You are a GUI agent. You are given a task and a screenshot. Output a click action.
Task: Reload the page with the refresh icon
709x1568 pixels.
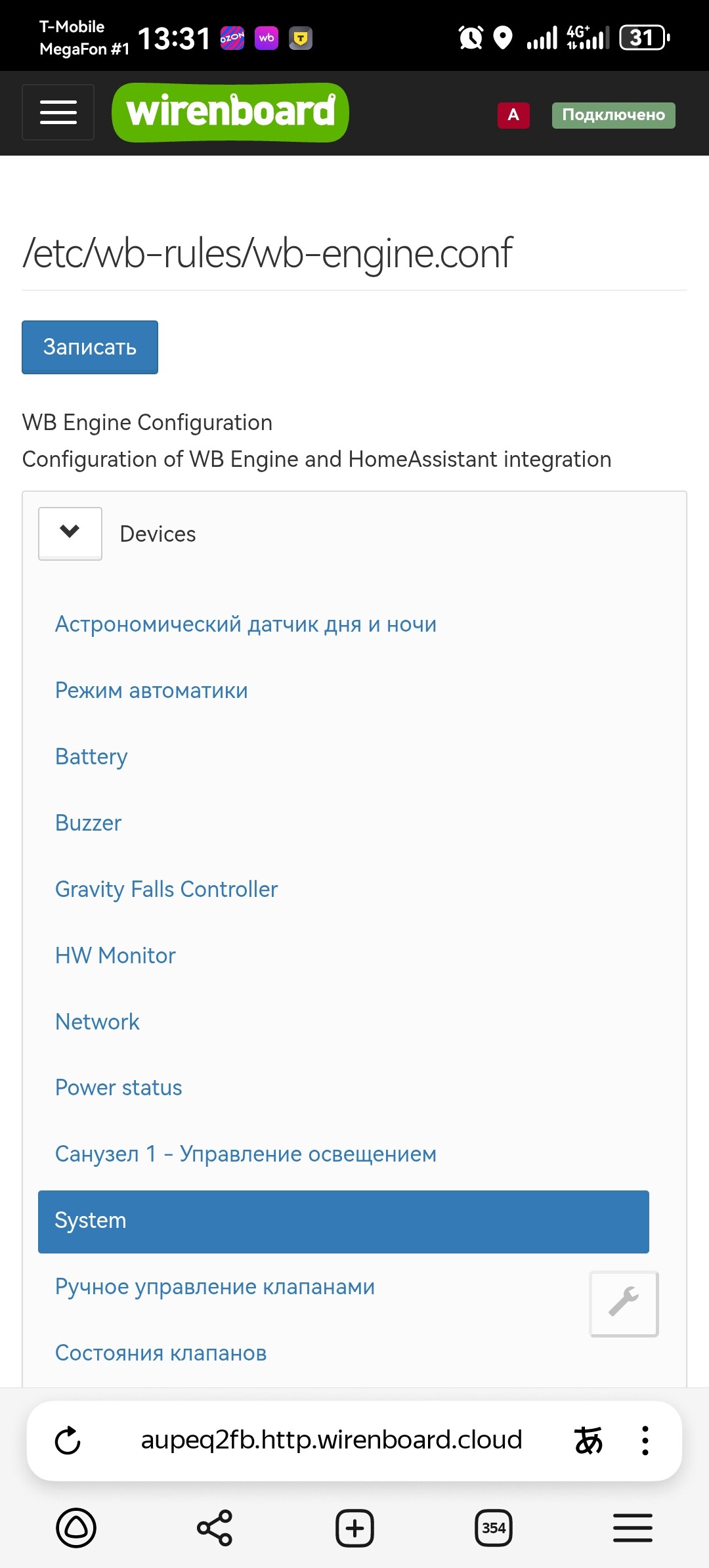(x=68, y=1441)
